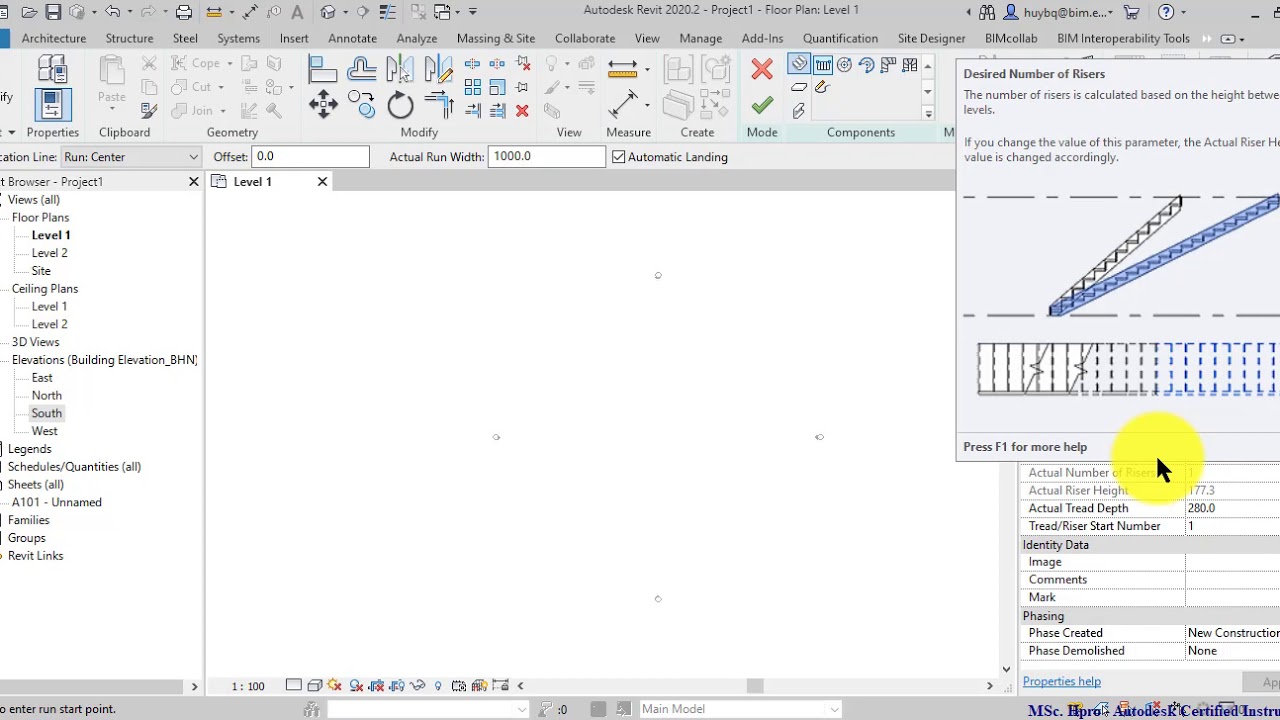Image resolution: width=1280 pixels, height=720 pixels.
Task: Click the Help question mark icon
Action: [x=1166, y=12]
